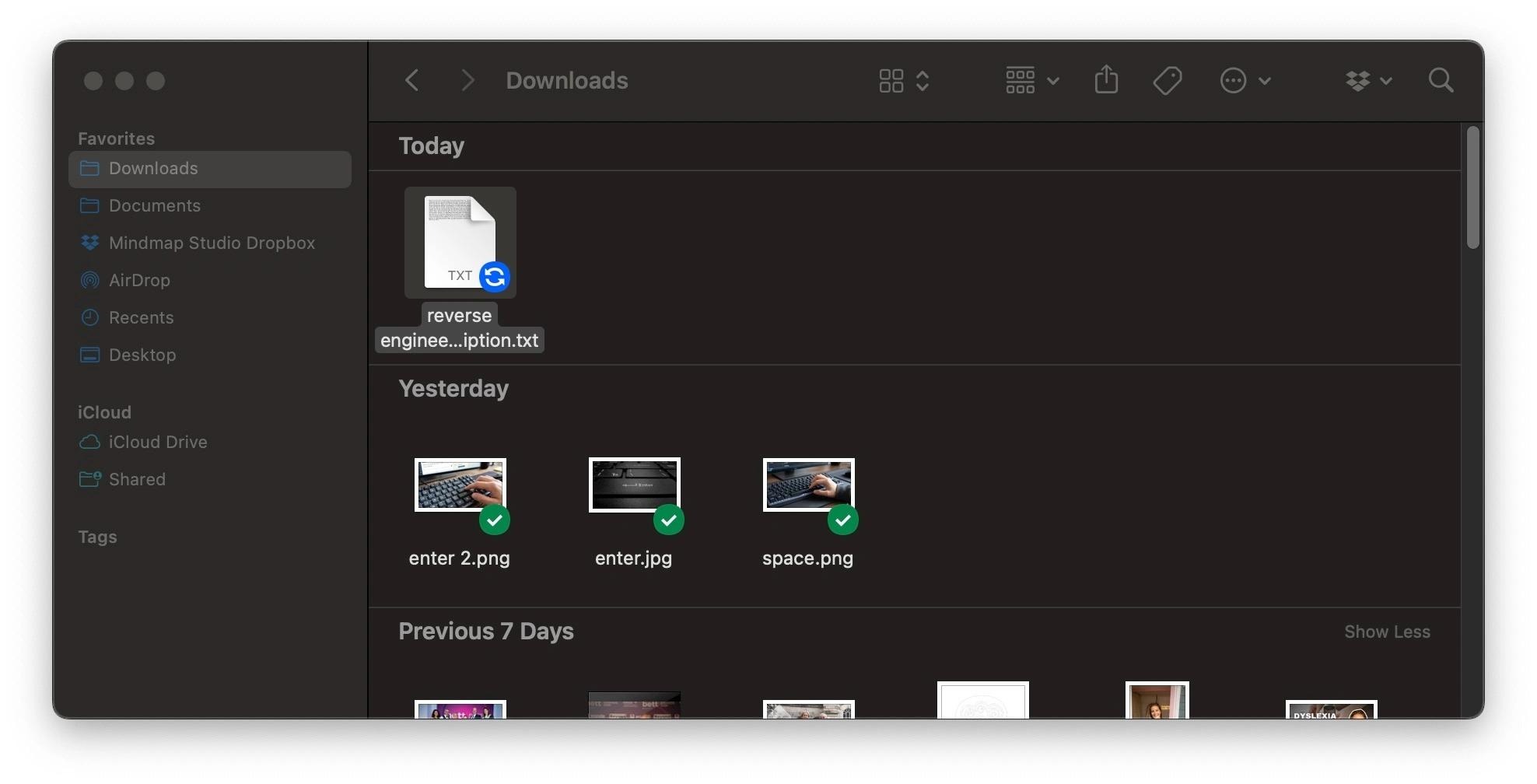
Task: Expand the ellipsis action menu
Action: tap(1245, 80)
